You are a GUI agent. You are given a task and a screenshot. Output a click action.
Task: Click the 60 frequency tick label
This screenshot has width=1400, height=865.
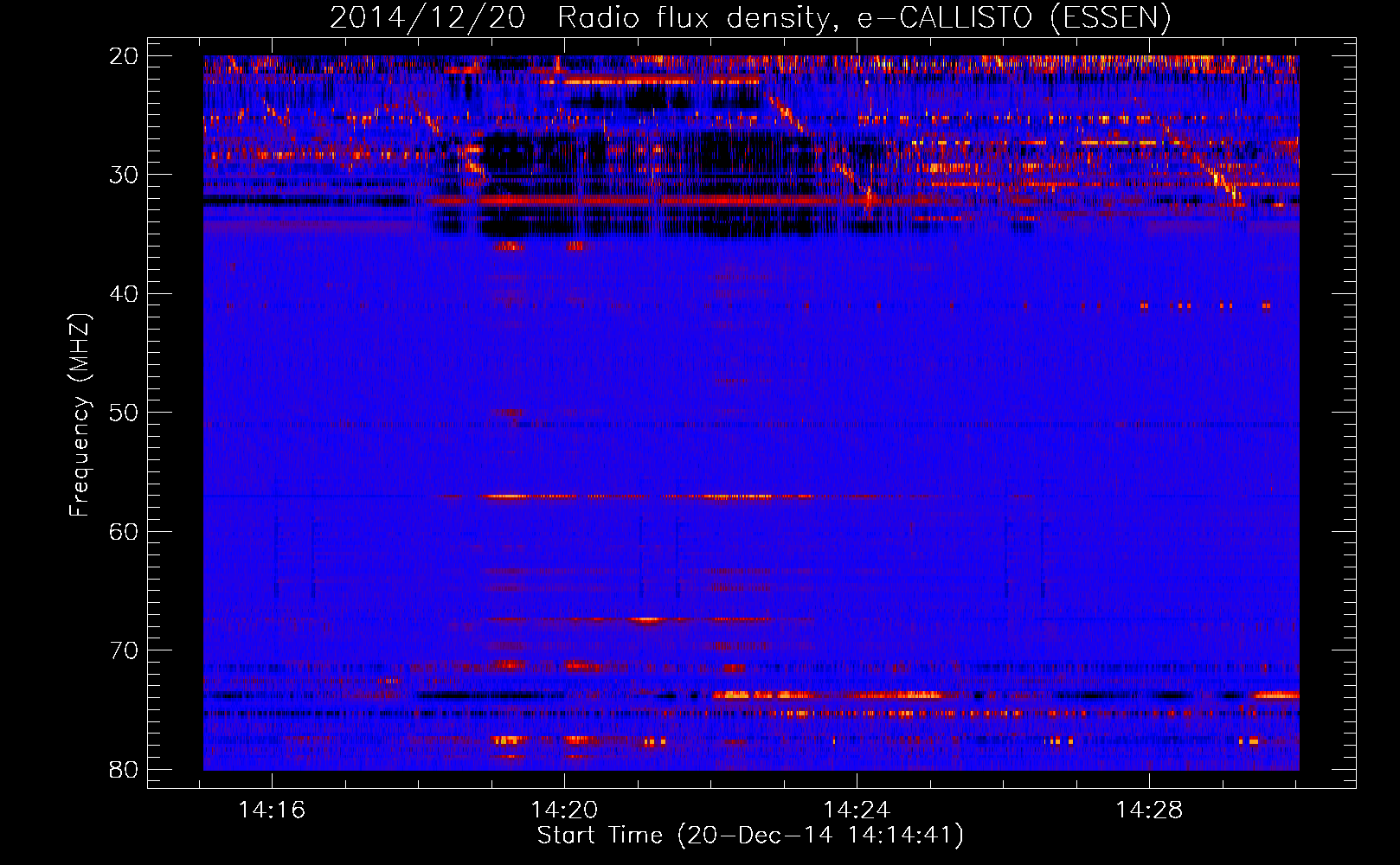pos(124,531)
